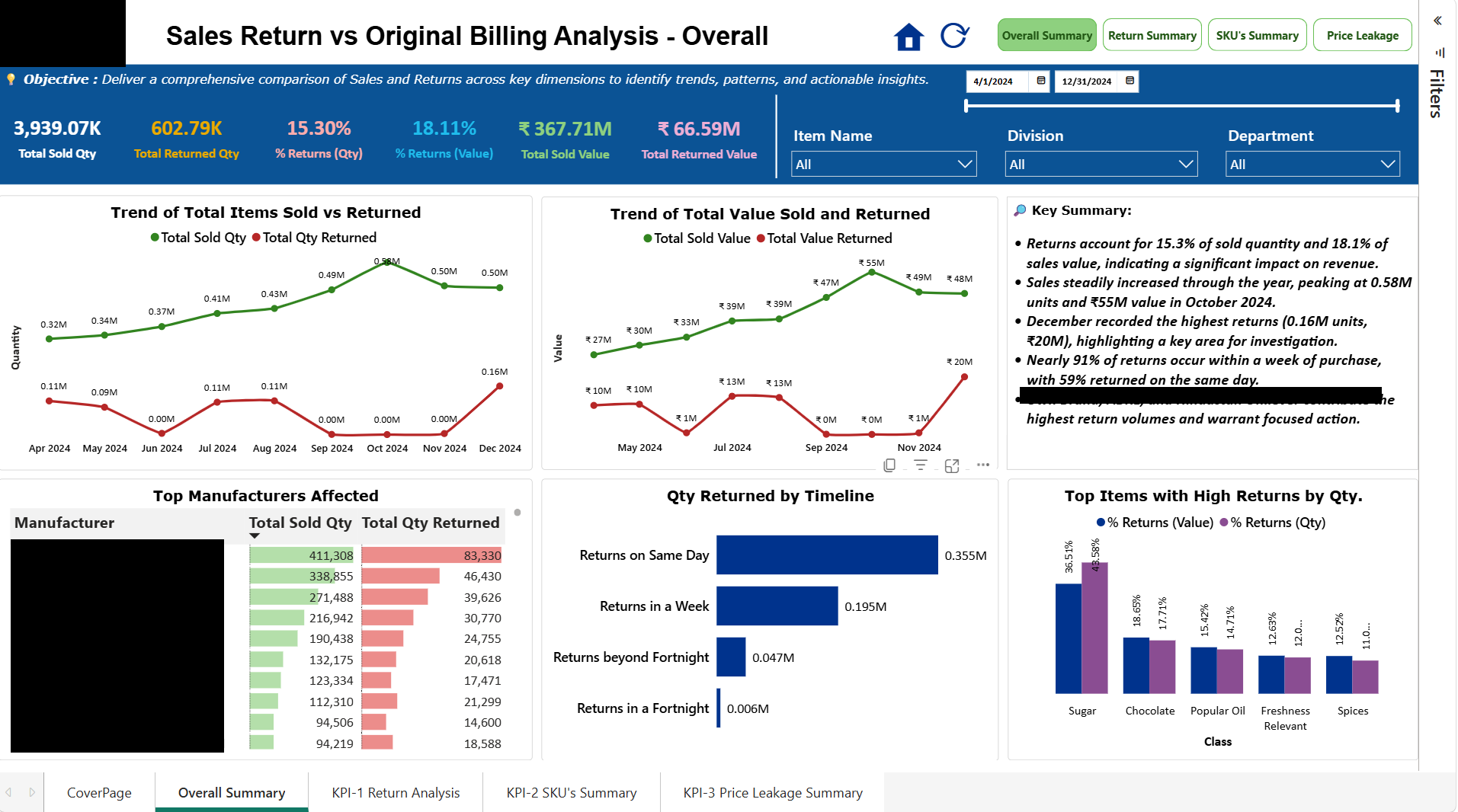Click the previous page tabs arrow
Viewport: 1458px width, 812px height.
(x=8, y=792)
